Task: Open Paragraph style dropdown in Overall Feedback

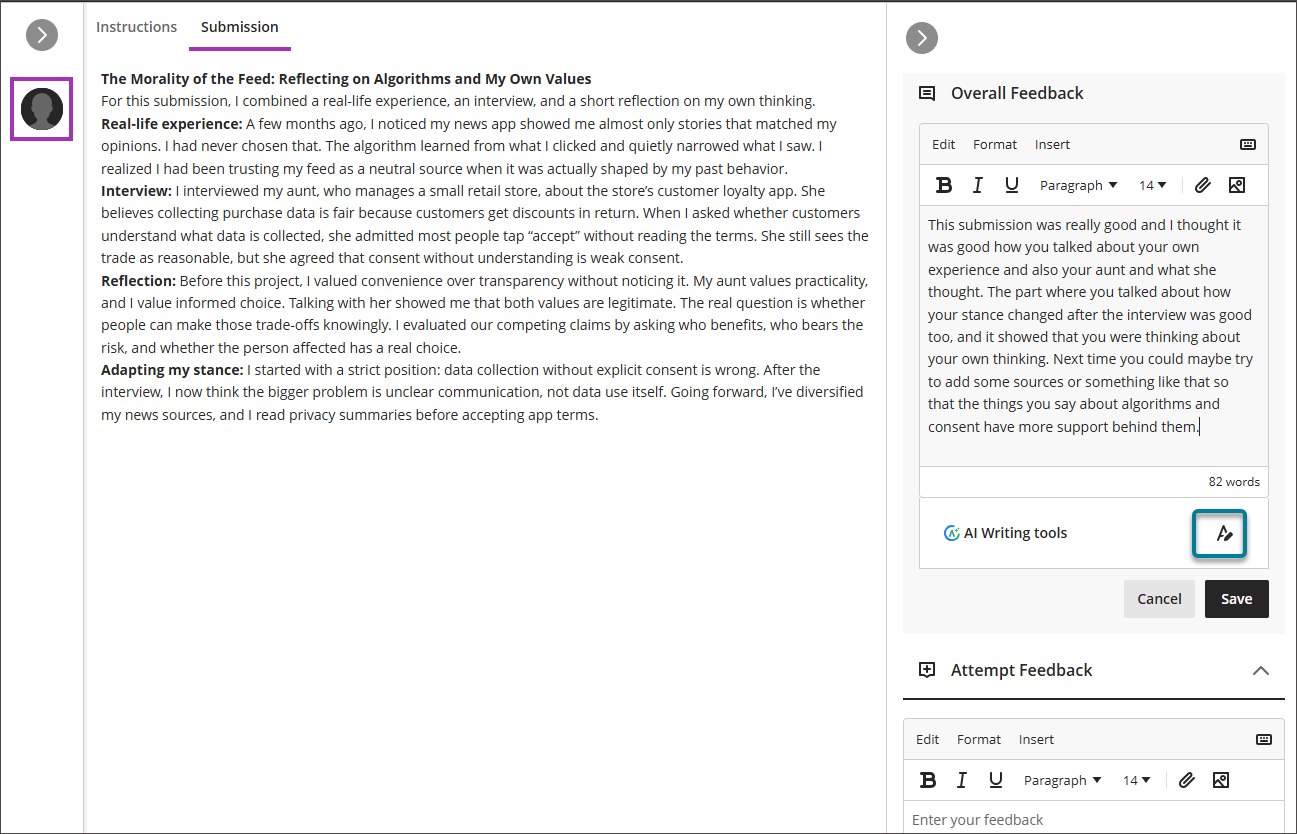Action: [1078, 185]
